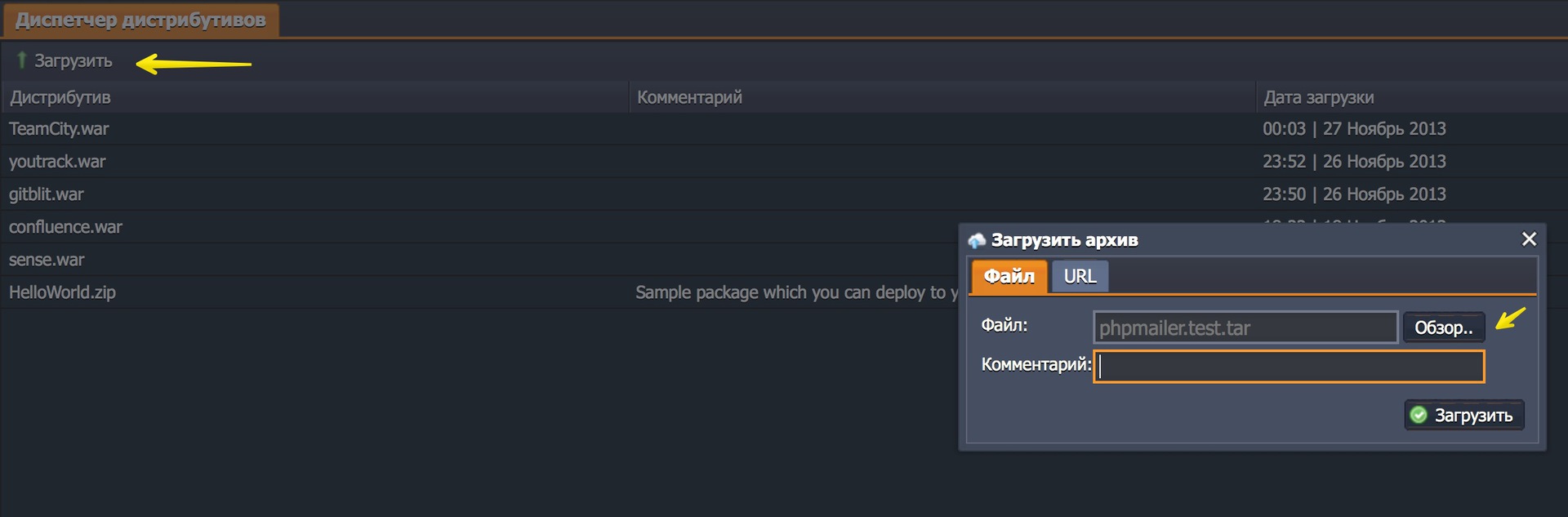
Task: Click the Обзор.. browse button
Action: point(1443,328)
